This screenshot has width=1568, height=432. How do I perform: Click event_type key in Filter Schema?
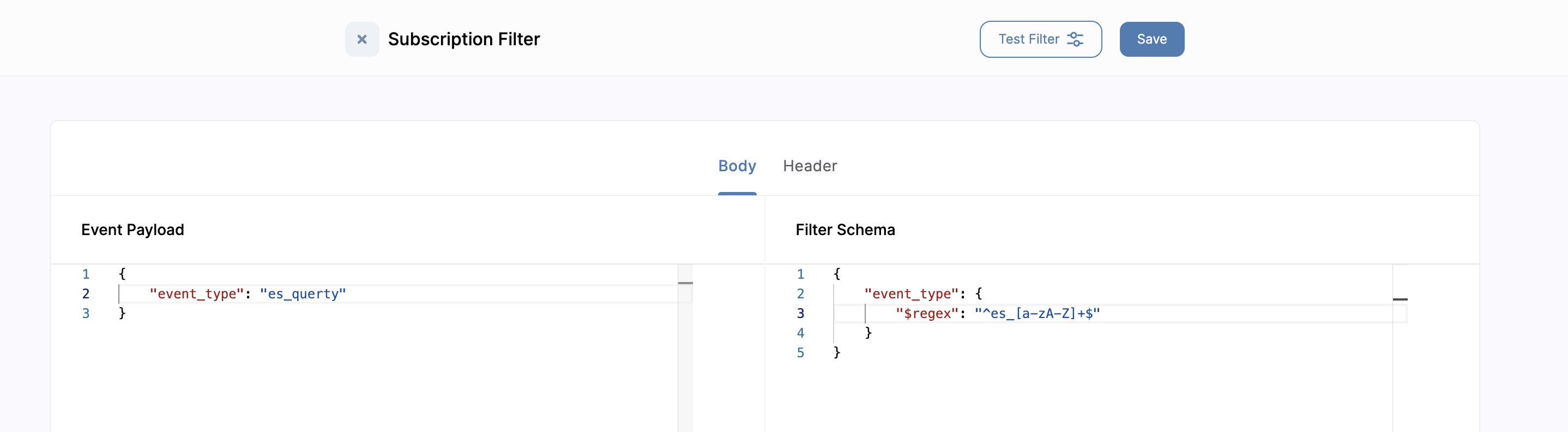click(910, 293)
